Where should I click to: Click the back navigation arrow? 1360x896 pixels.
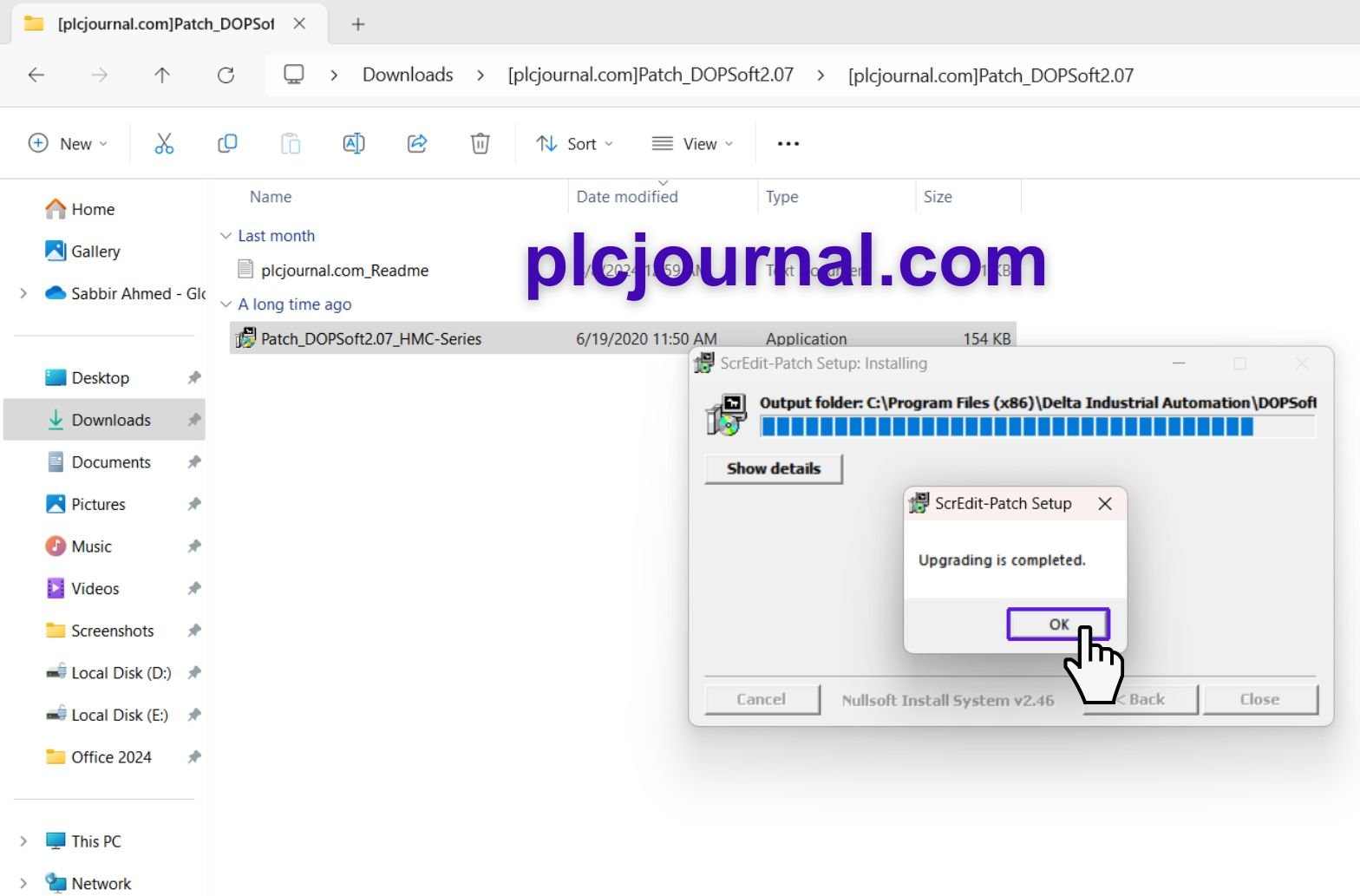point(36,75)
